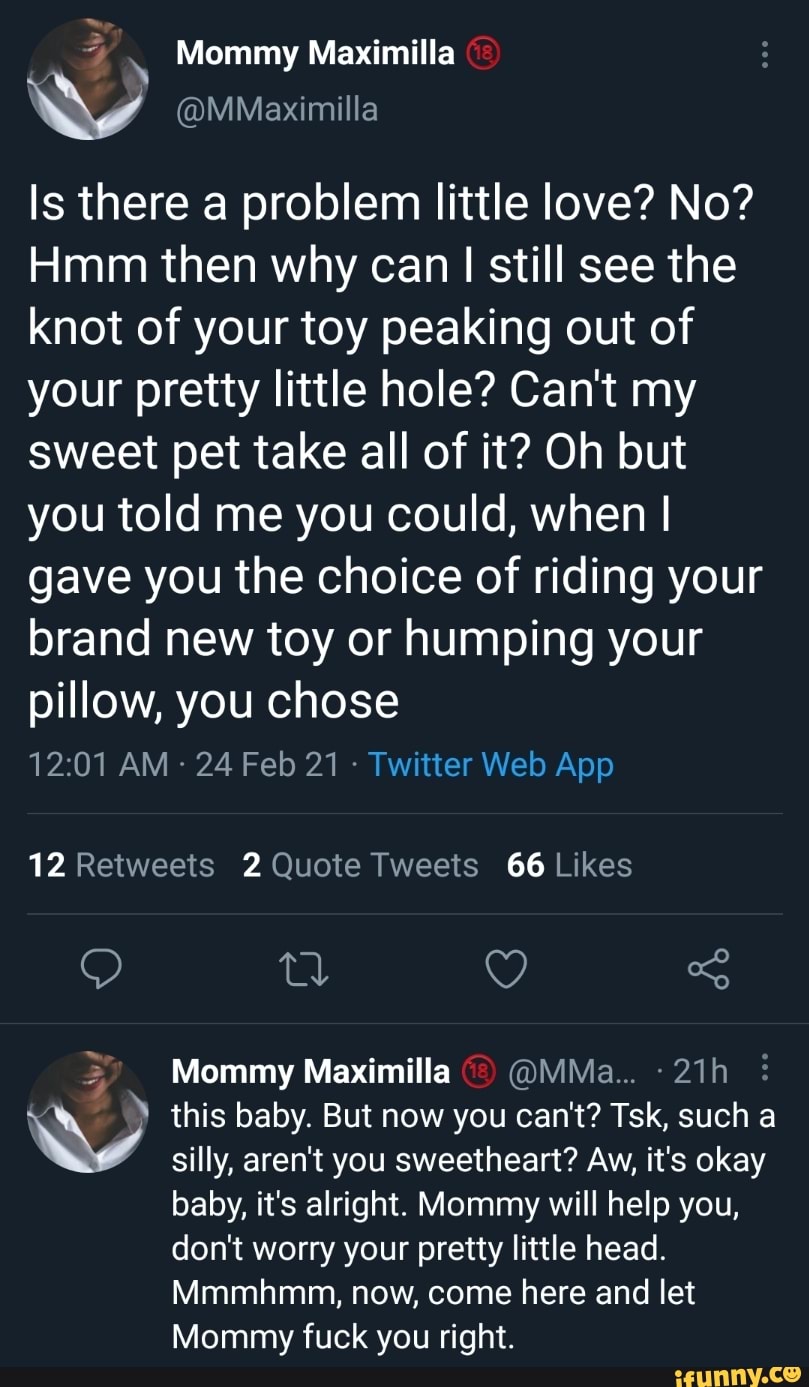Click the reply tweet's profile avatar
The height and width of the screenshot is (1387, 809).
(x=87, y=1110)
